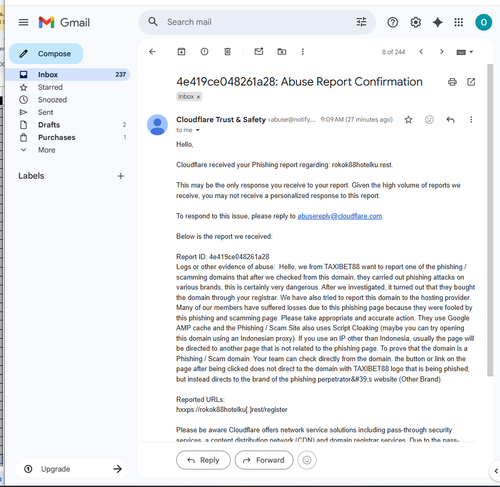The width and height of the screenshot is (500, 487).
Task: Show search options filter icon
Action: click(x=361, y=22)
